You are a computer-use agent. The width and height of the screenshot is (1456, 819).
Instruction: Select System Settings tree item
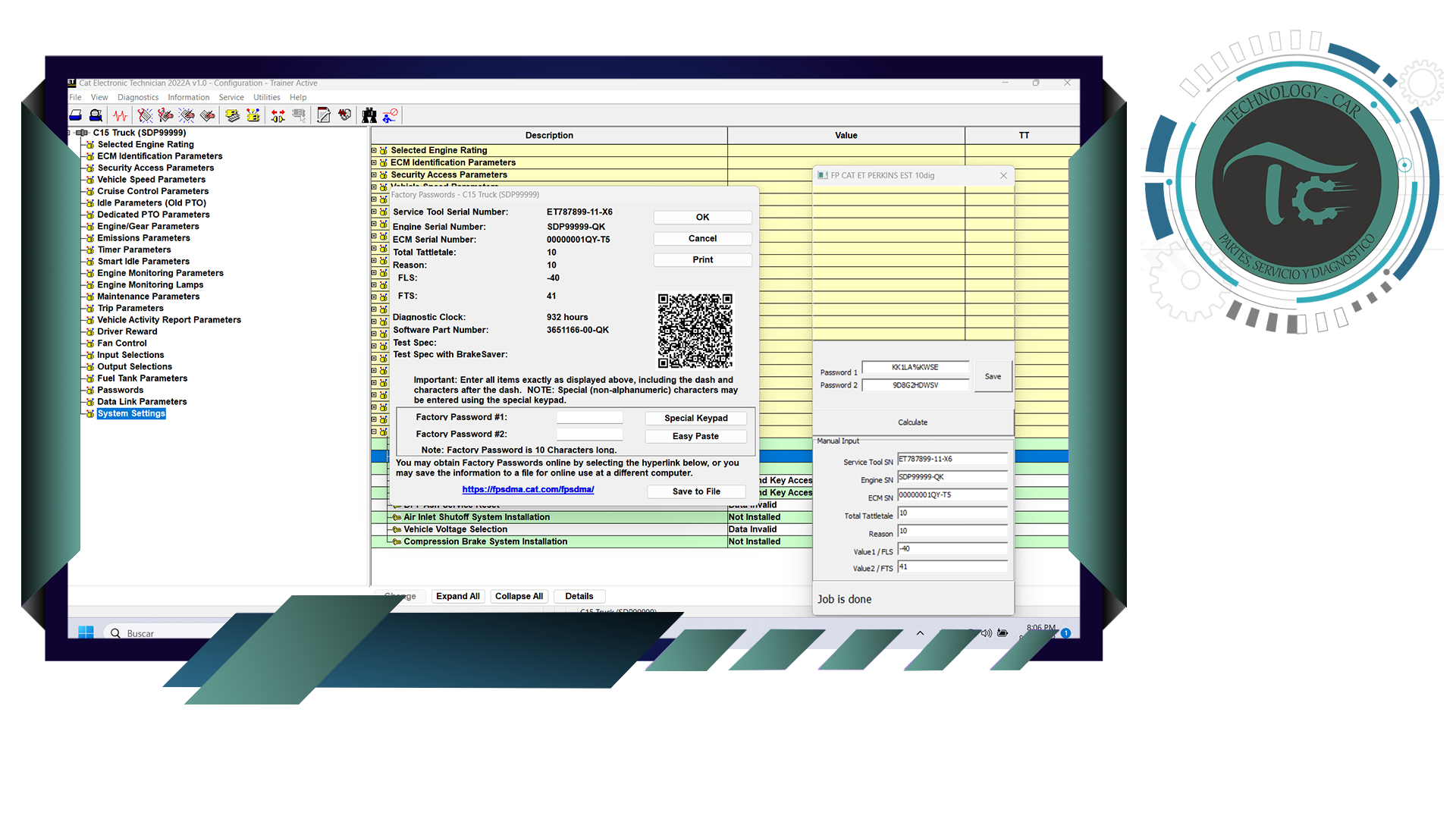pos(131,413)
